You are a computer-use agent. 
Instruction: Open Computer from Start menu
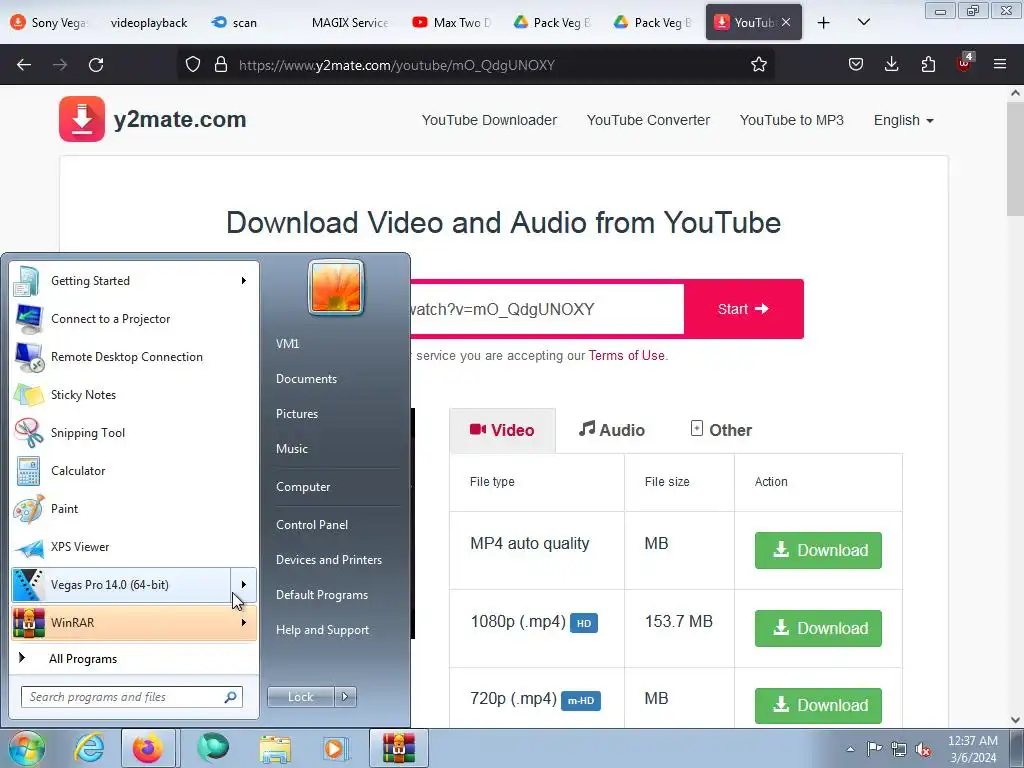(303, 487)
